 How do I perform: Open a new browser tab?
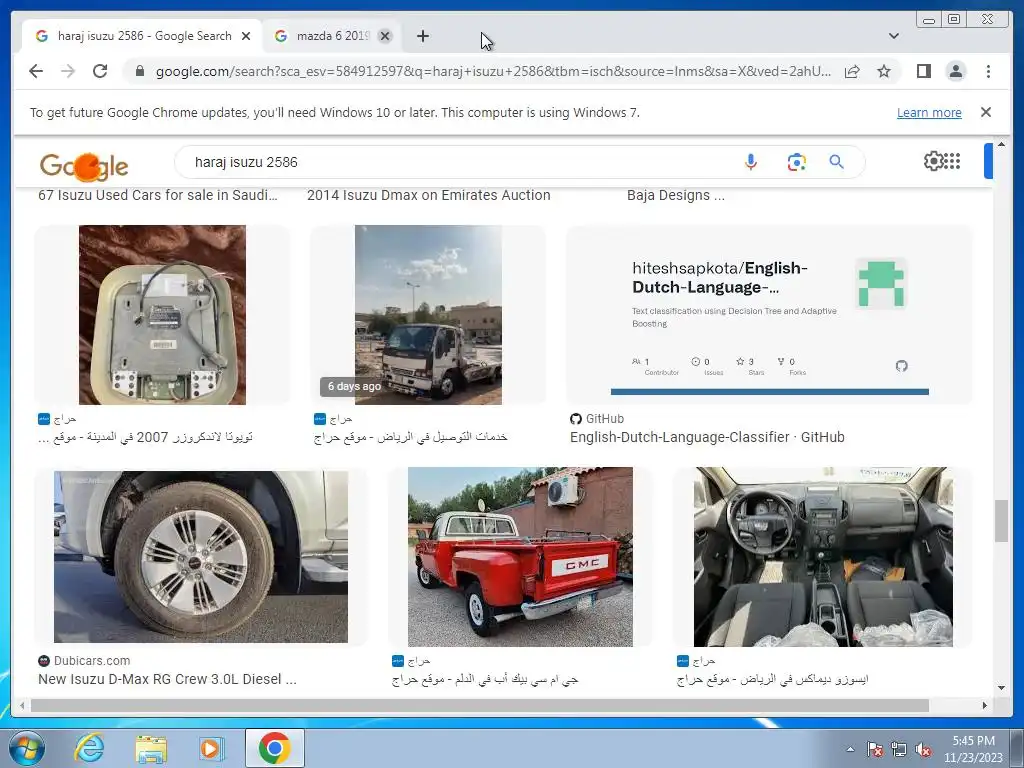[x=423, y=36]
